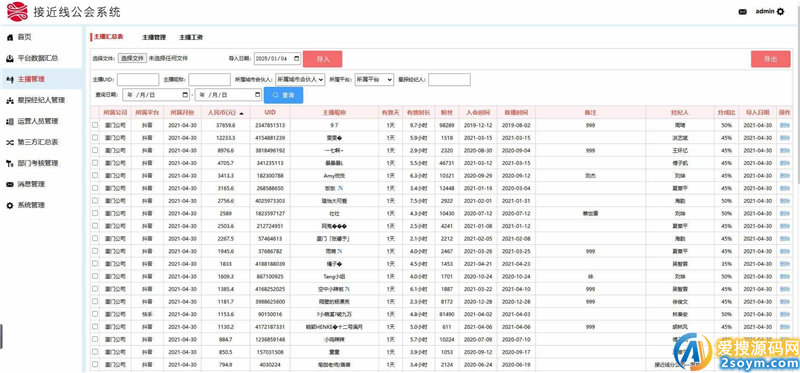The height and width of the screenshot is (373, 800).
Task: Open the 所属城市合伙人 dropdown
Action: [300, 80]
